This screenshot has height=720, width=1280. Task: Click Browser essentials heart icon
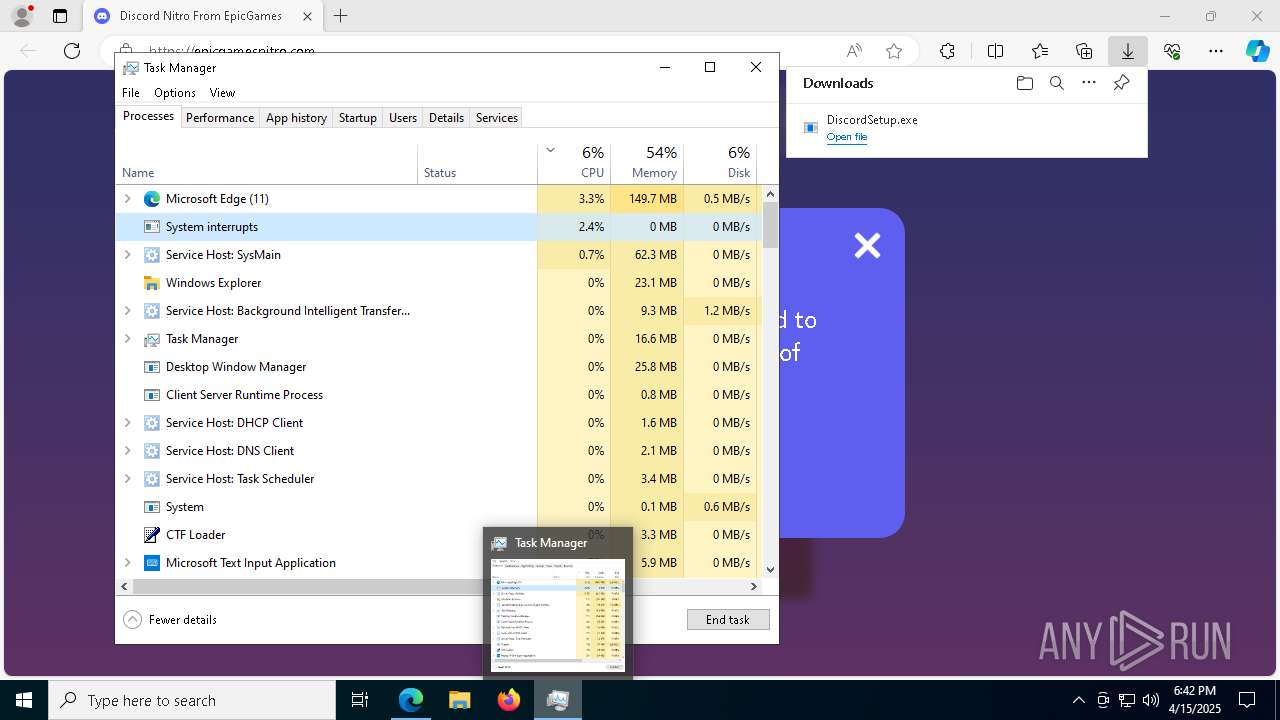(1172, 51)
